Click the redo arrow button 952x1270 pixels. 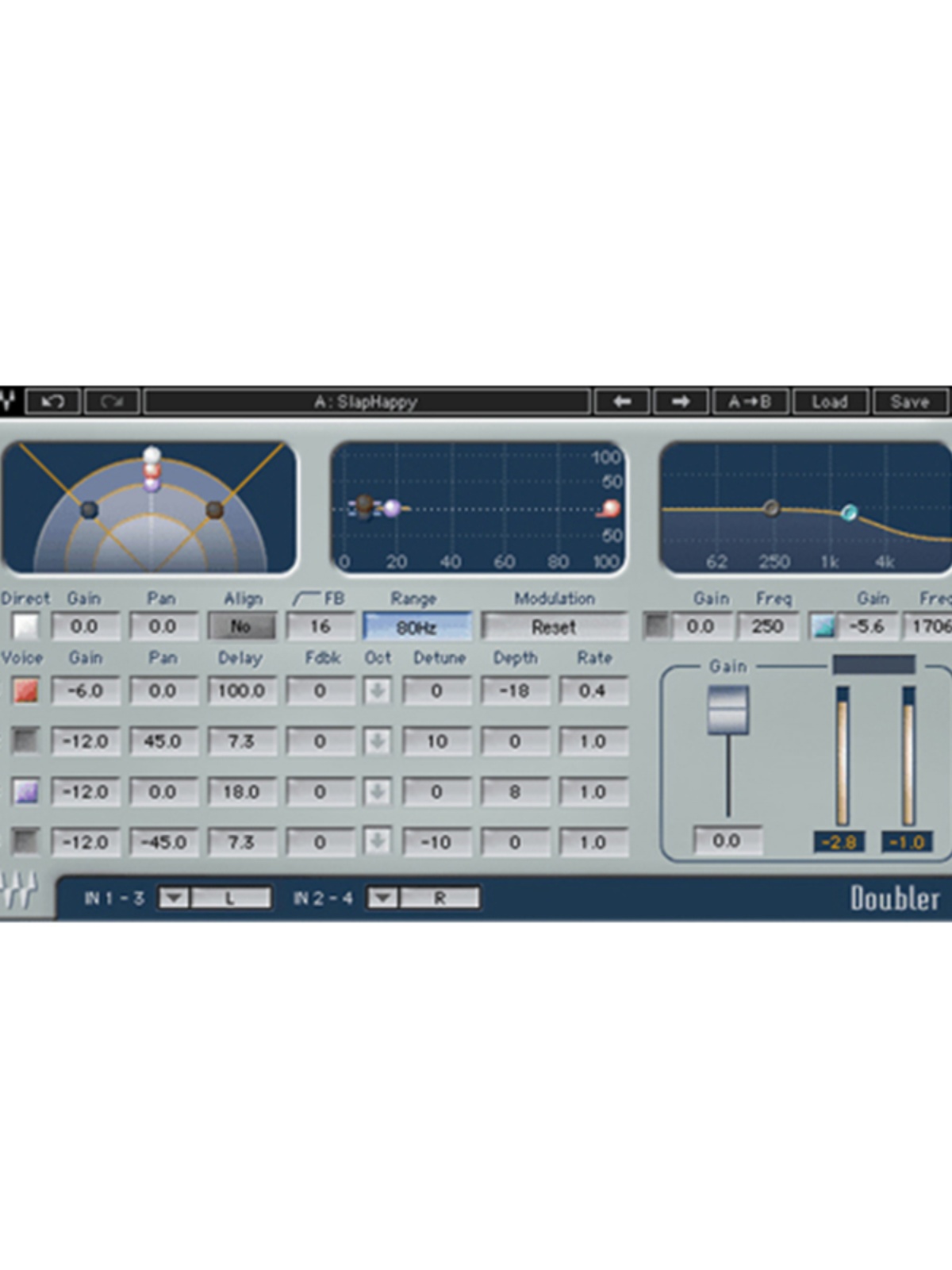(113, 402)
